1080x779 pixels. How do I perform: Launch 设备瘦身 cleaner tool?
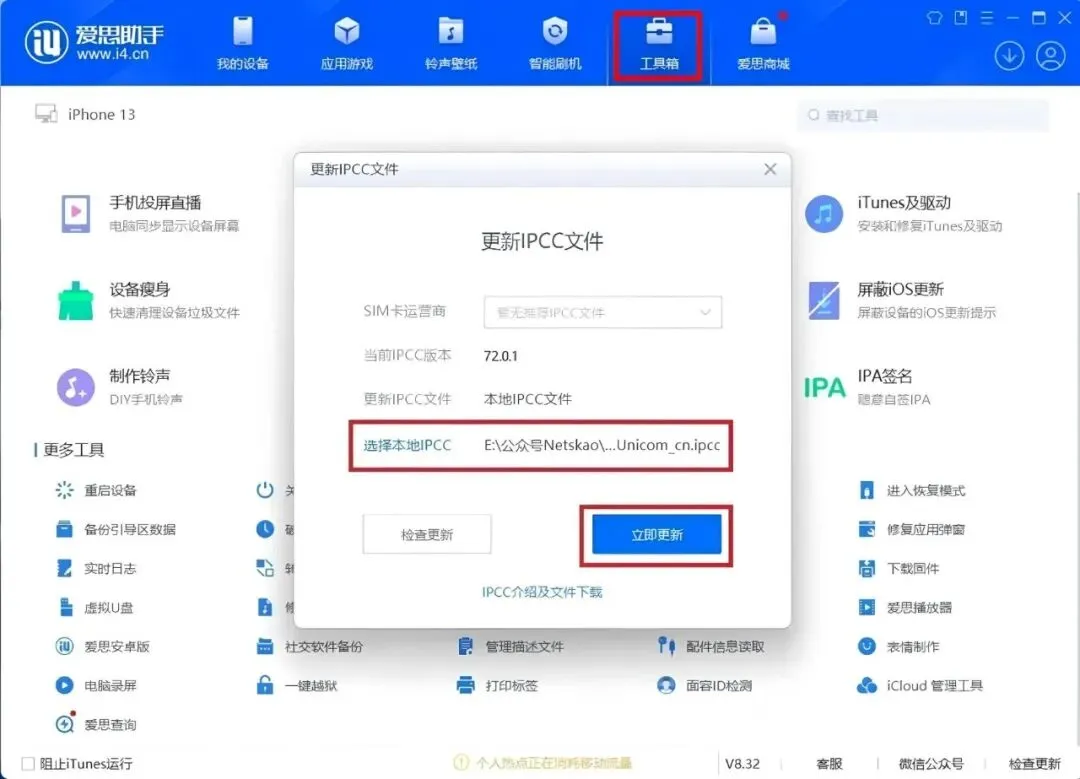tap(150, 300)
